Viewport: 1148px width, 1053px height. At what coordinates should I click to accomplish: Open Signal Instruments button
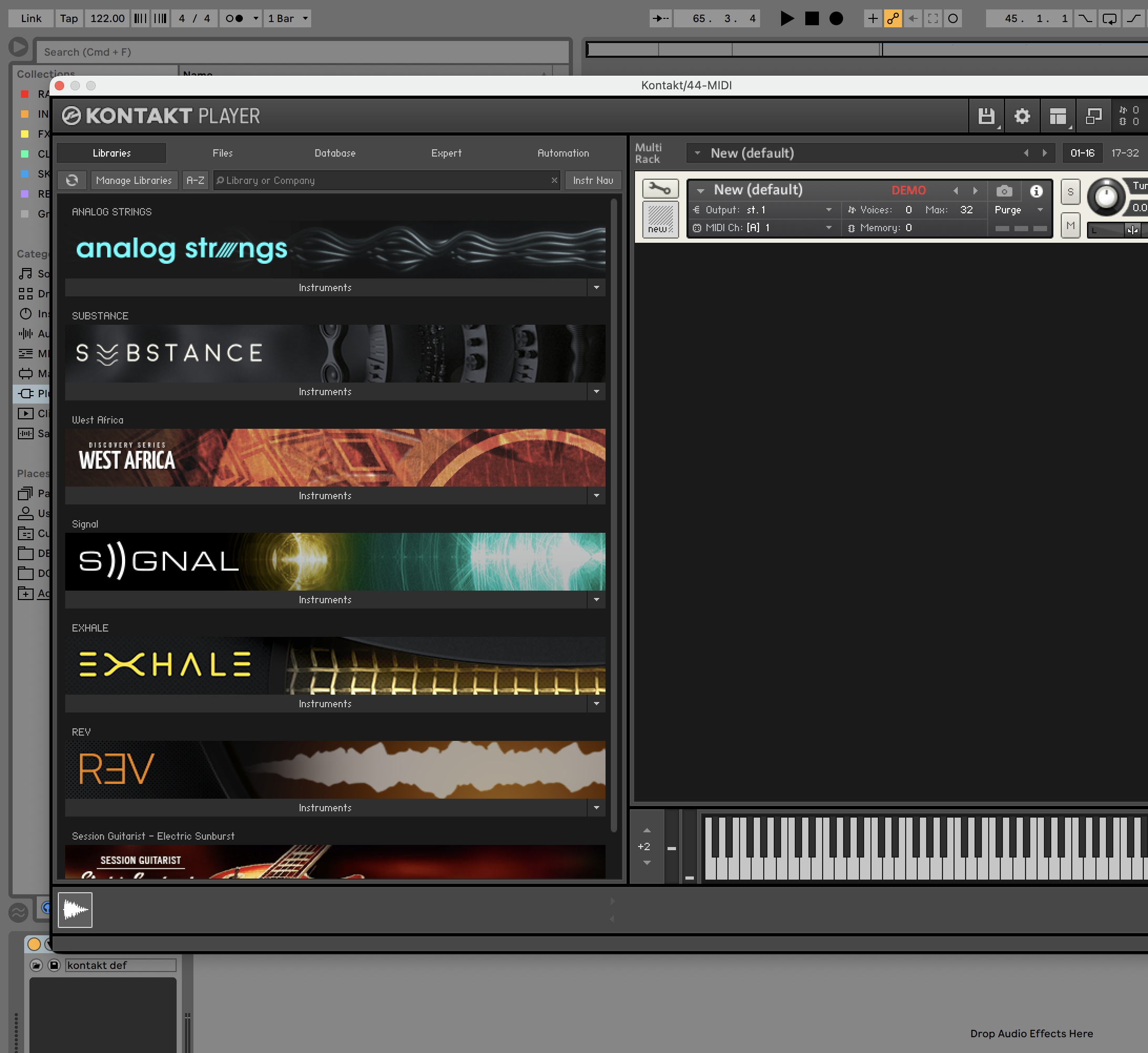(x=325, y=600)
